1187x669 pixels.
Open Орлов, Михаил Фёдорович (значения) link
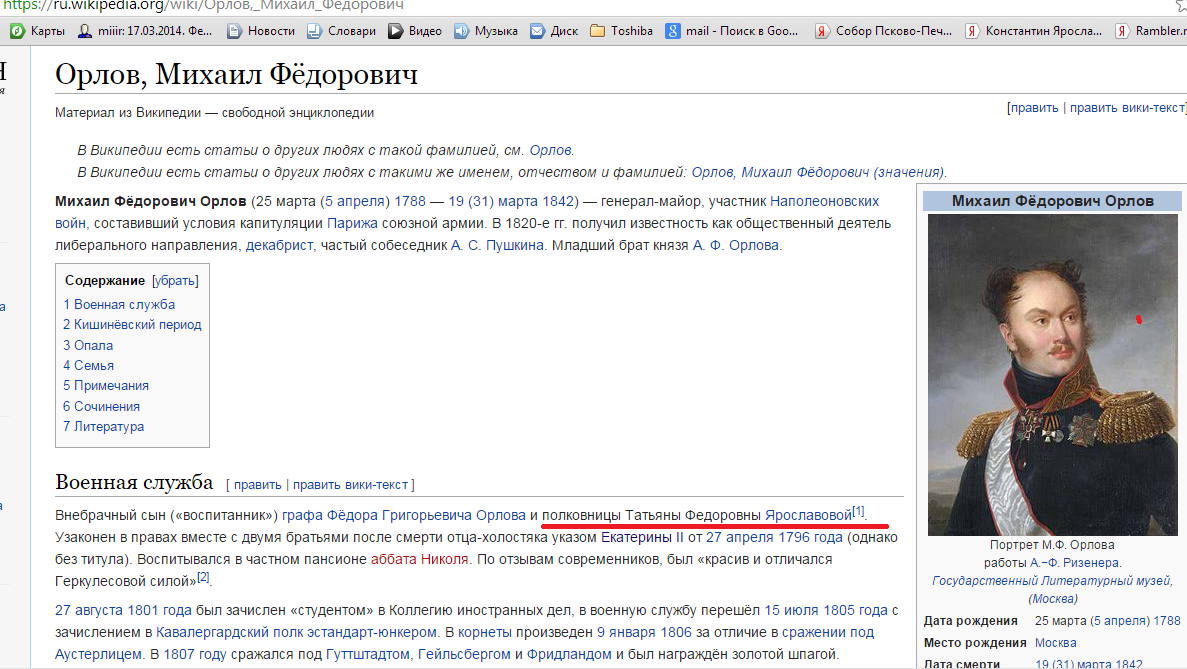[x=818, y=172]
